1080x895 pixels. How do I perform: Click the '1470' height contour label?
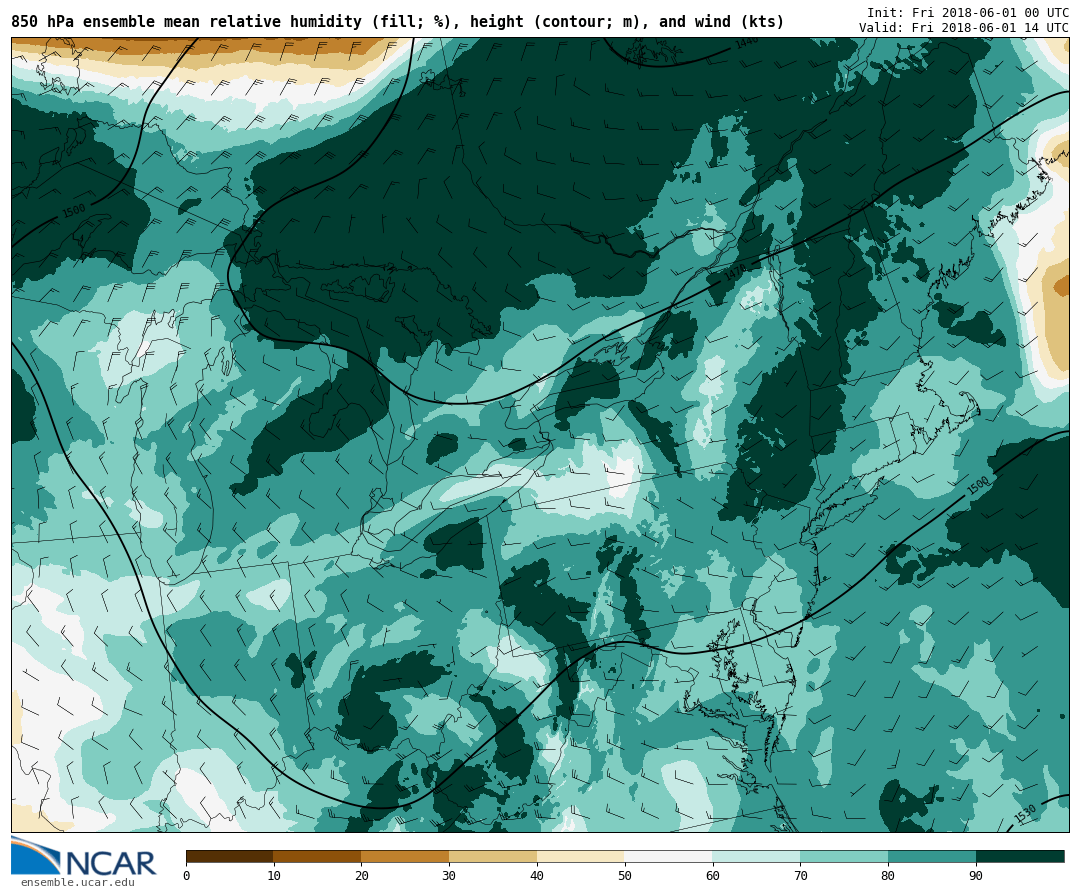pos(734,273)
